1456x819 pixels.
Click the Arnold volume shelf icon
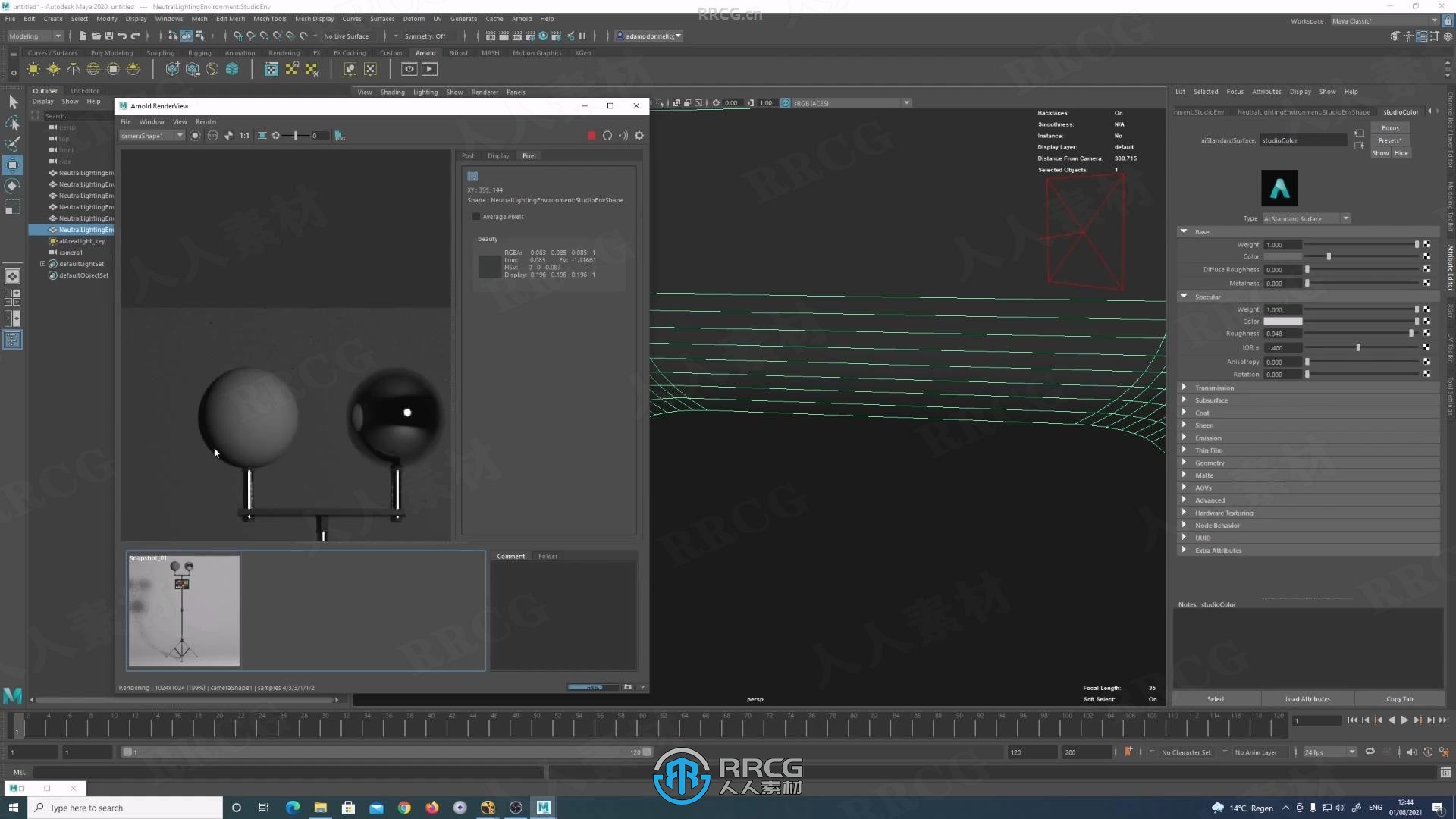pyautogui.click(x=232, y=69)
